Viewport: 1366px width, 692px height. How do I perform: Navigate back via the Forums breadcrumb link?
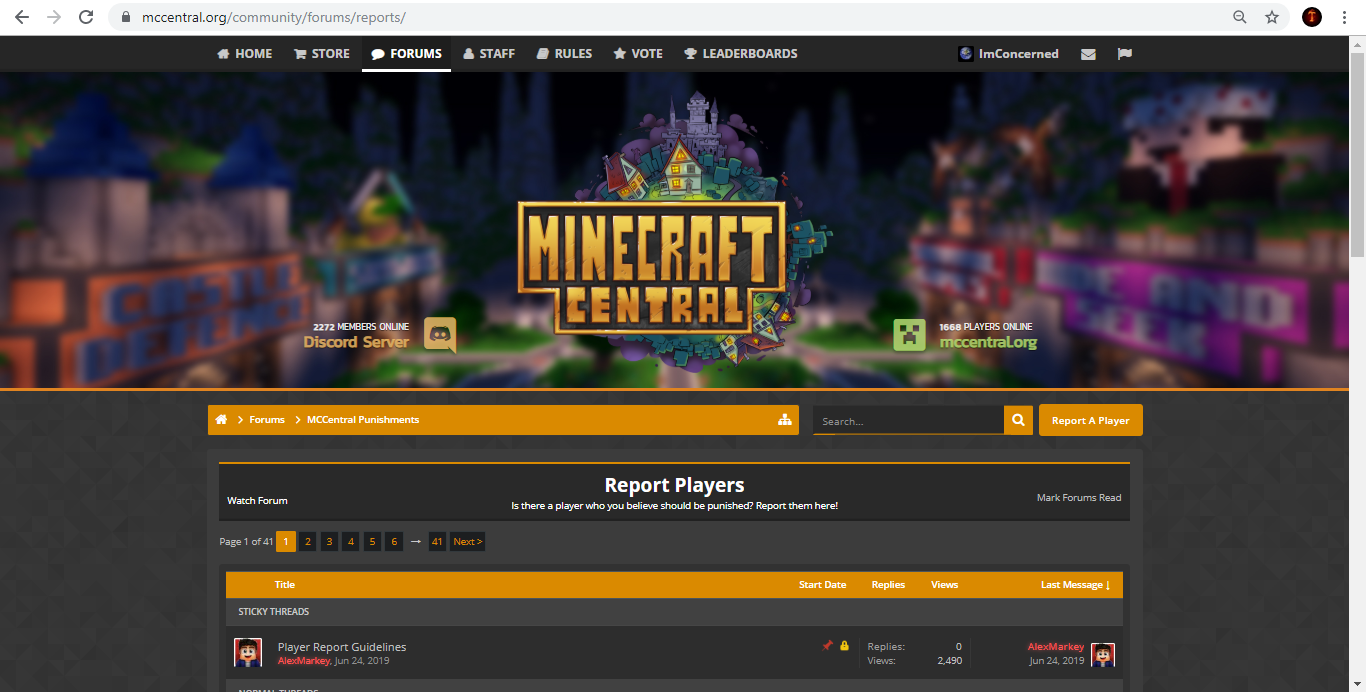(266, 419)
